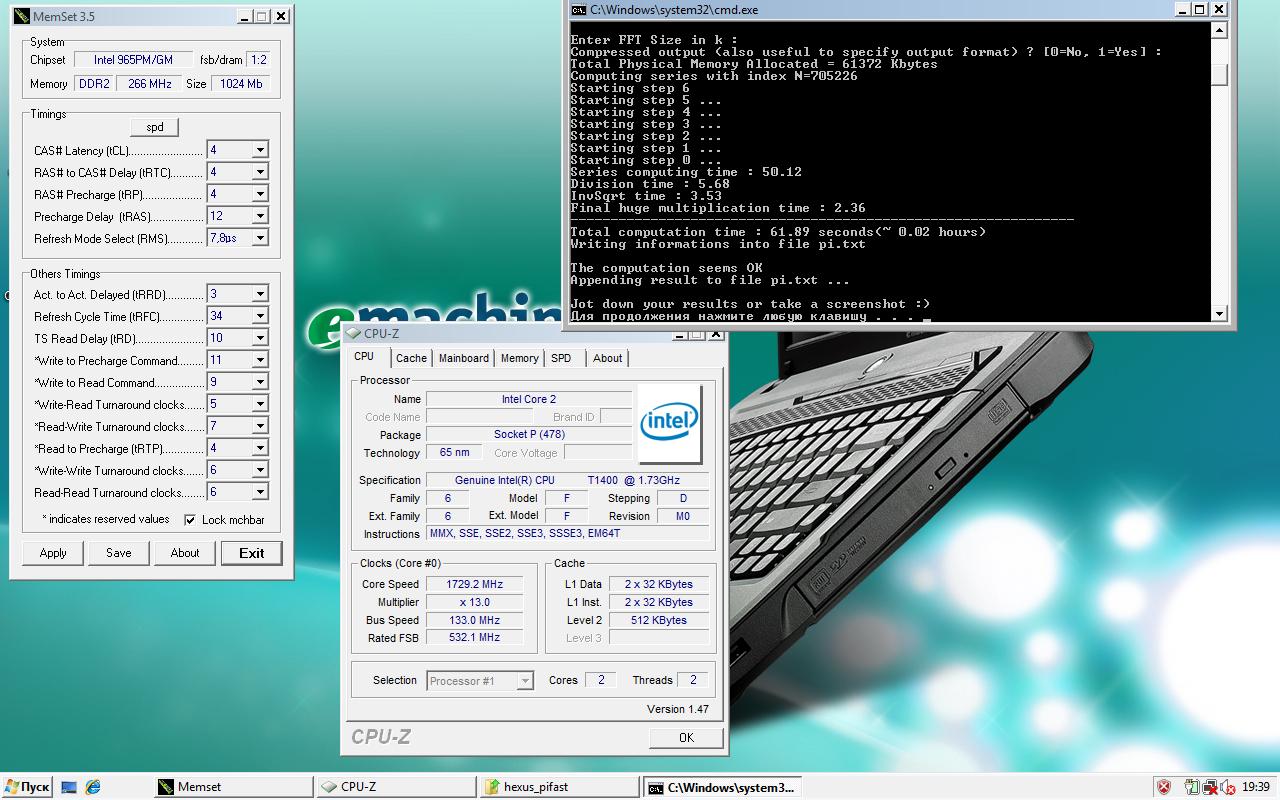Open Internet Explorer from quick launch

(x=93, y=787)
